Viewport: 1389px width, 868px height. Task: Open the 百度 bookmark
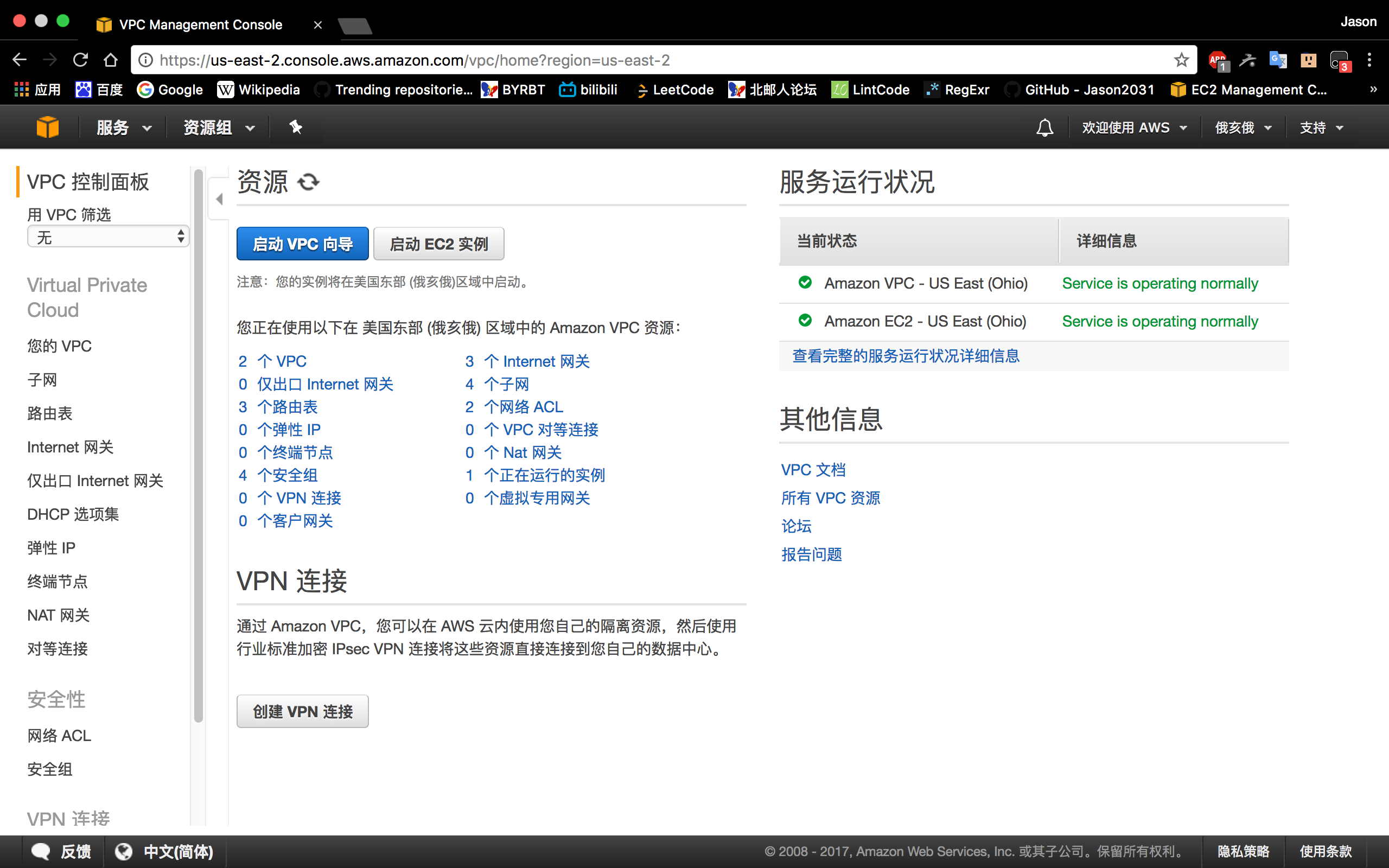click(x=99, y=90)
